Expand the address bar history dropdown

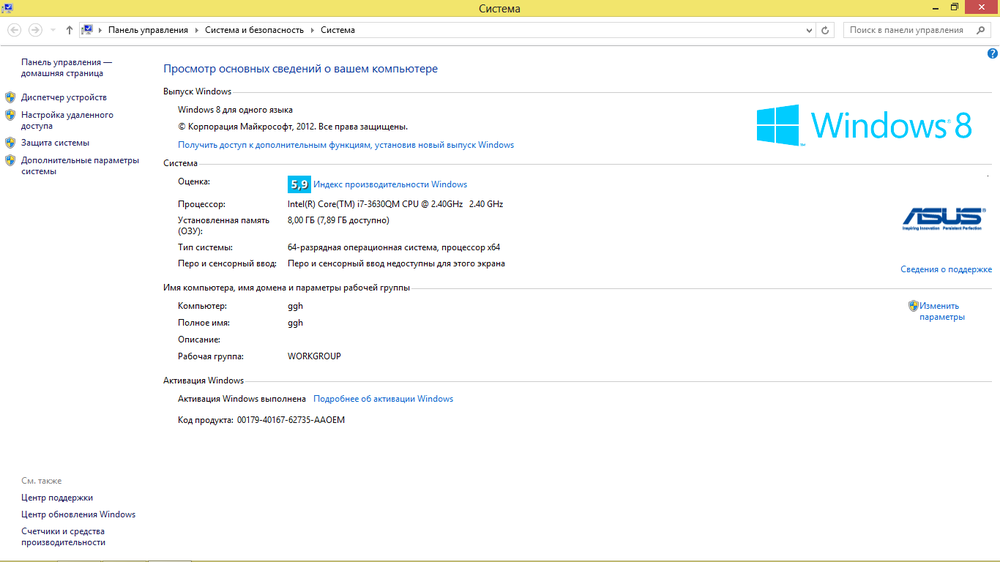(809, 30)
